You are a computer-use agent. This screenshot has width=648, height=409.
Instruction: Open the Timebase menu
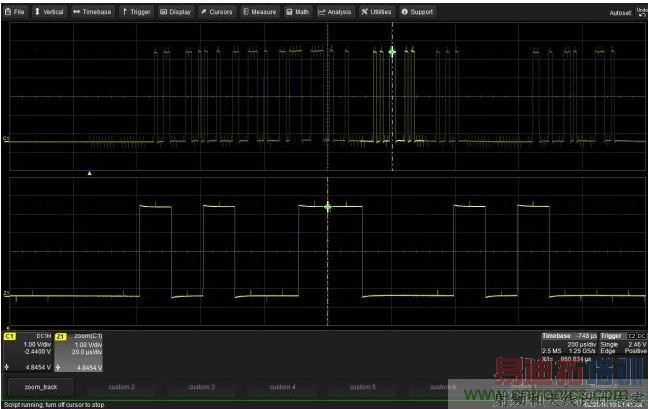(x=93, y=12)
